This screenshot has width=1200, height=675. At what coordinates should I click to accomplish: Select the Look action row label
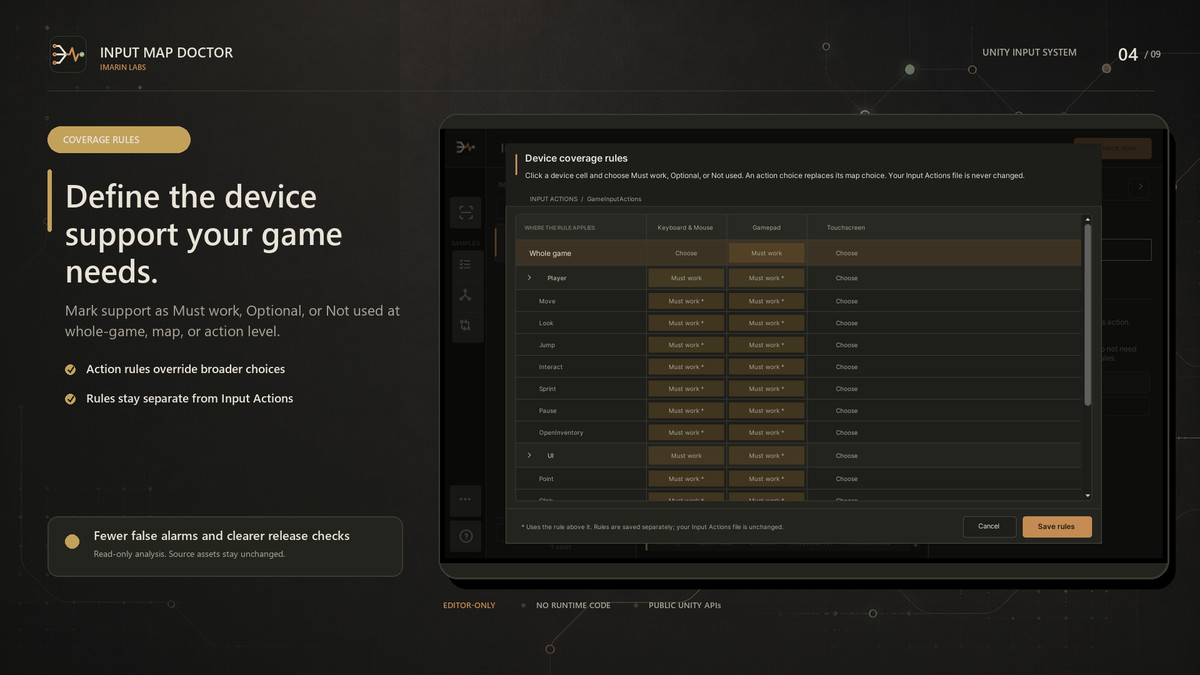[546, 323]
